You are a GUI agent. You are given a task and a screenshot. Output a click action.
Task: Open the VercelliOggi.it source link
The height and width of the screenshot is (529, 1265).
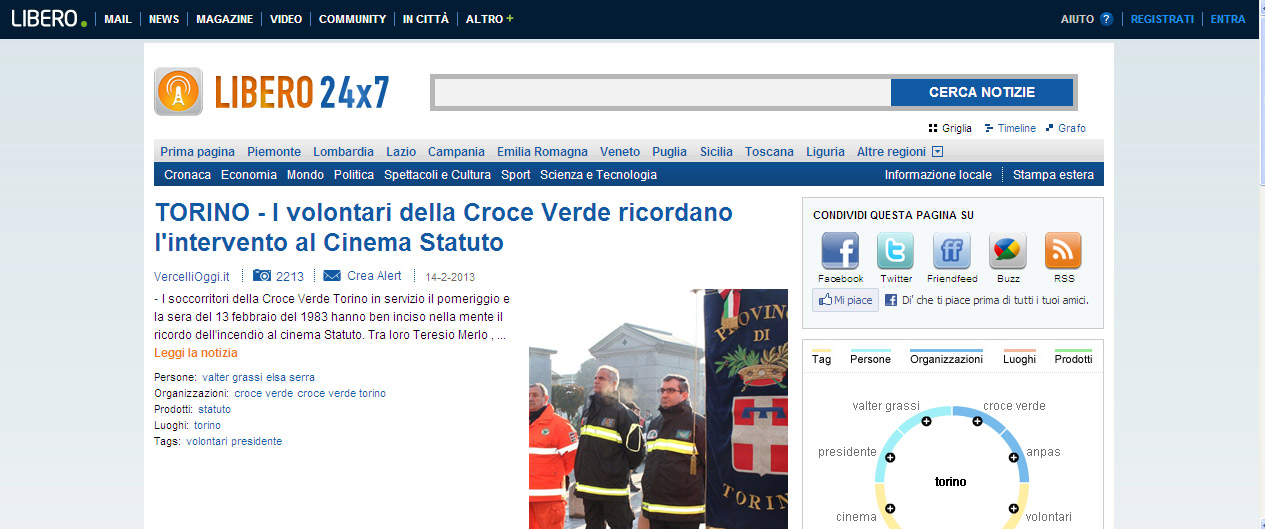pos(192,276)
